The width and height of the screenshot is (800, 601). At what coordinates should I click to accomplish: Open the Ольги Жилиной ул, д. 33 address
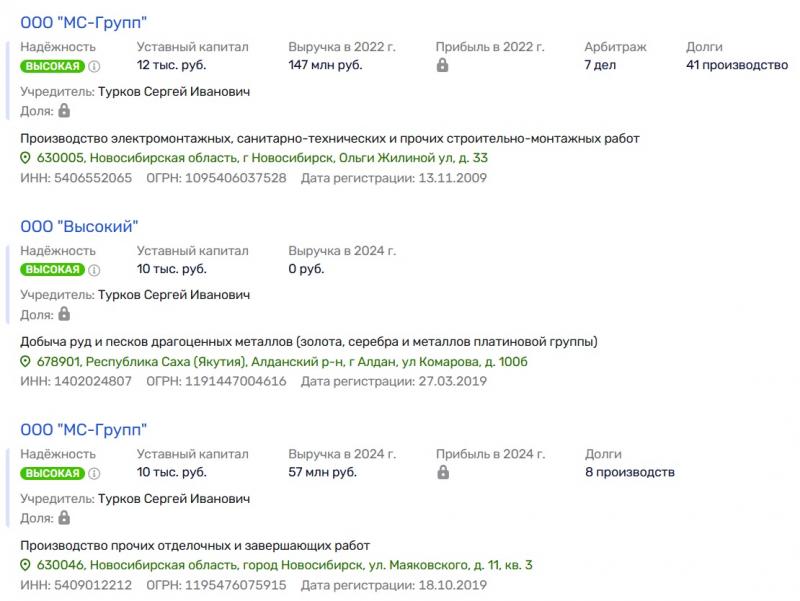click(262, 158)
